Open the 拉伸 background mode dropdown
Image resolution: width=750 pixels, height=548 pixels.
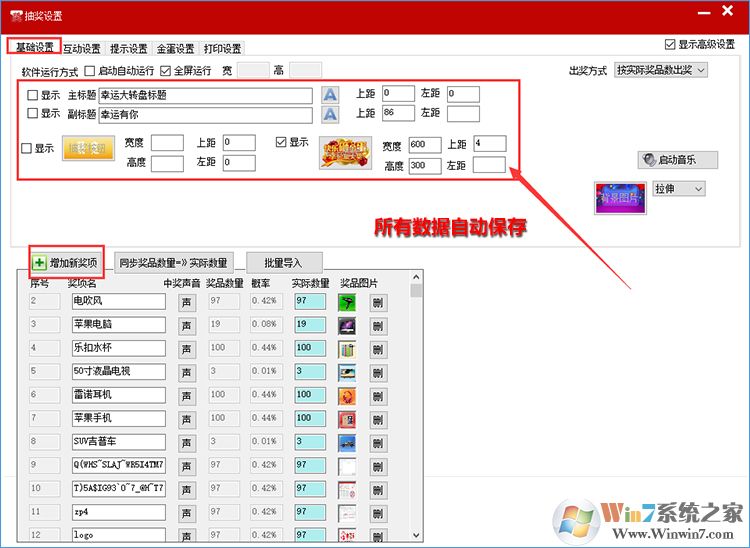(x=679, y=188)
